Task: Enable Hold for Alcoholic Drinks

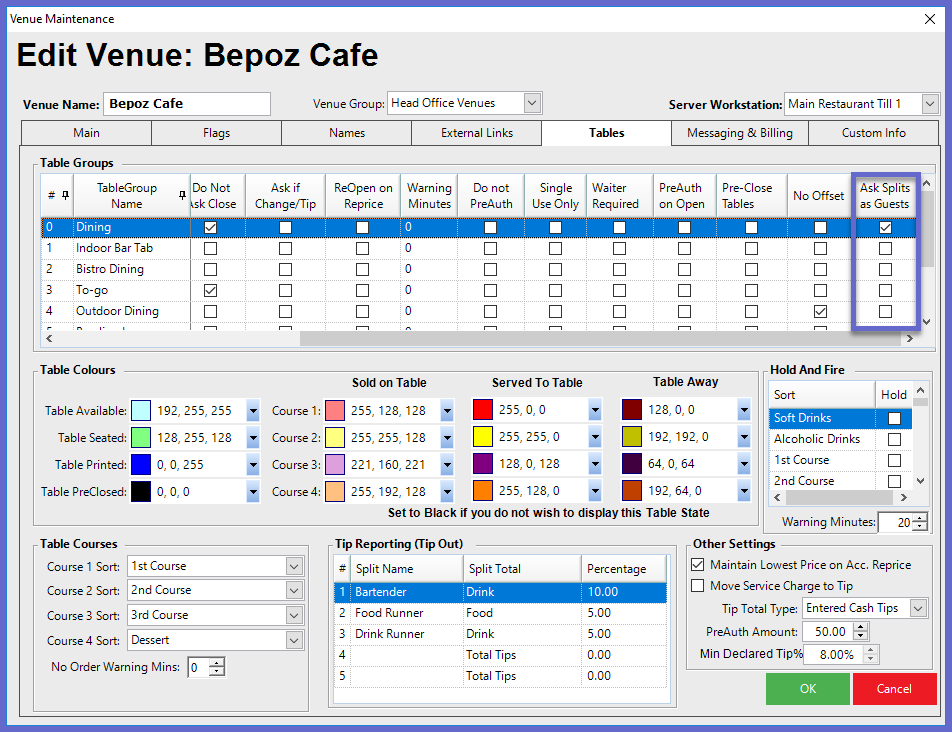Action: [894, 439]
